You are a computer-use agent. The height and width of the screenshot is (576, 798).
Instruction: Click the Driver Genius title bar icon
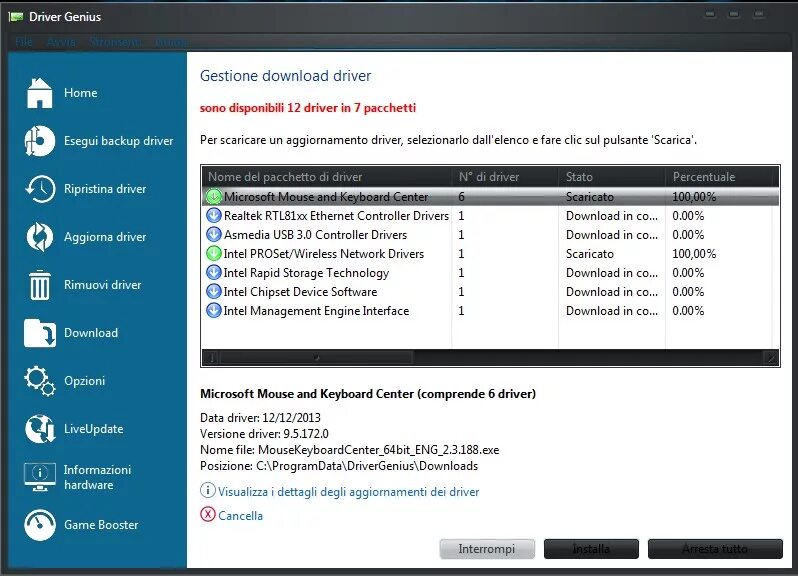coord(16,17)
